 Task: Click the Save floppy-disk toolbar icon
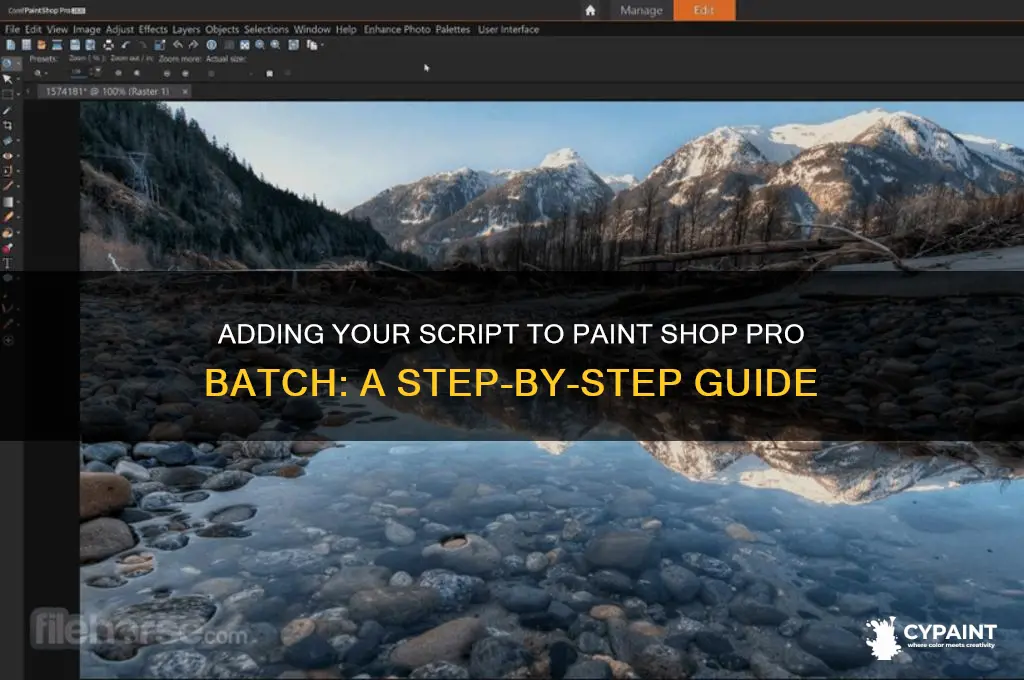pos(74,45)
